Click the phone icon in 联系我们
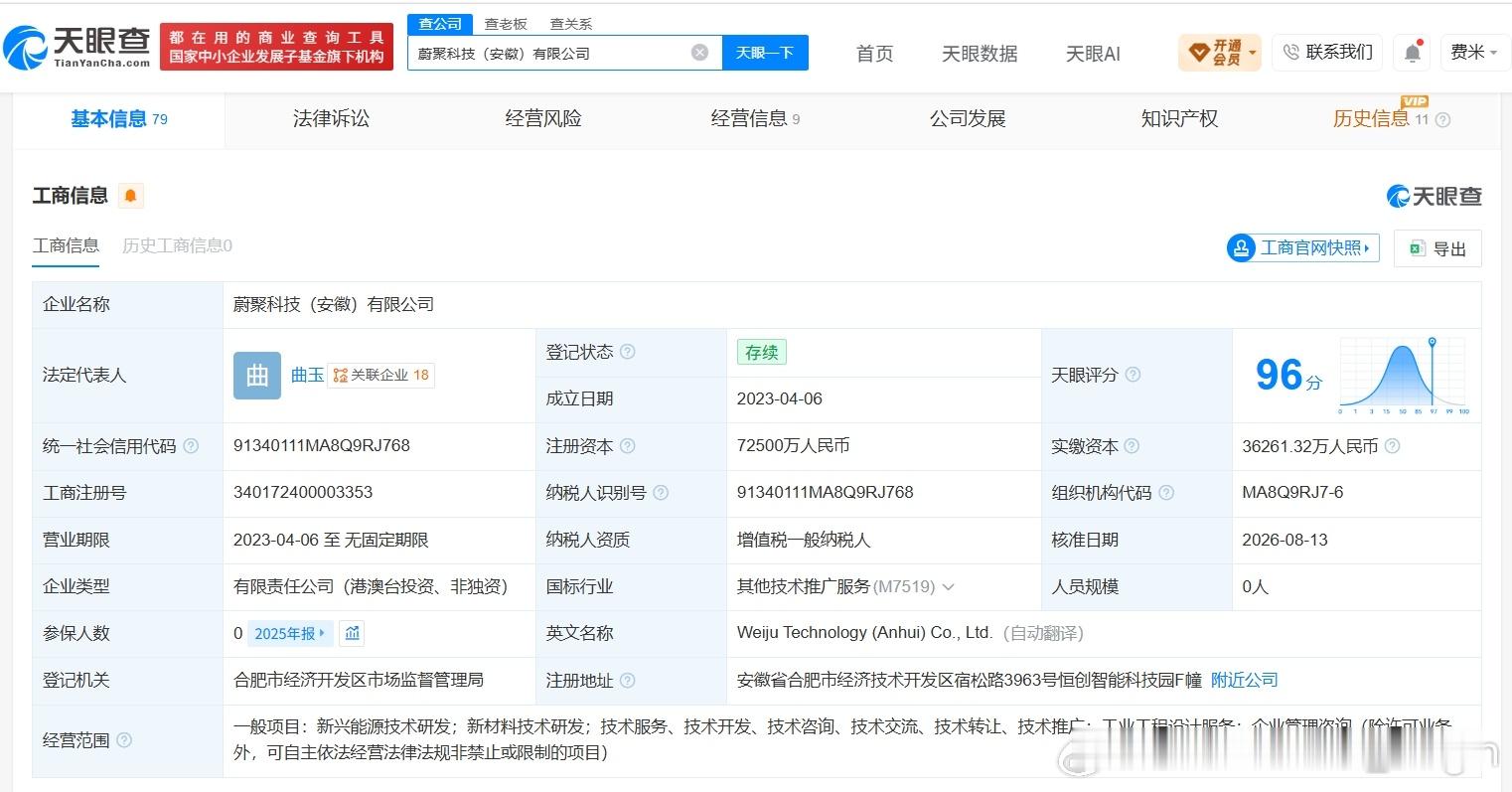1512x792 pixels. point(1290,52)
